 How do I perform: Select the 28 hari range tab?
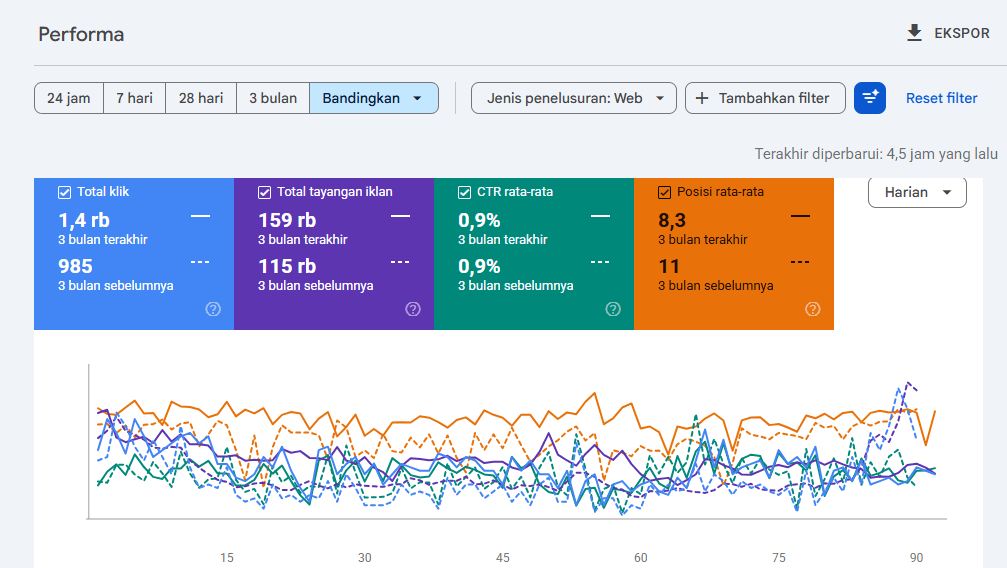[201, 98]
